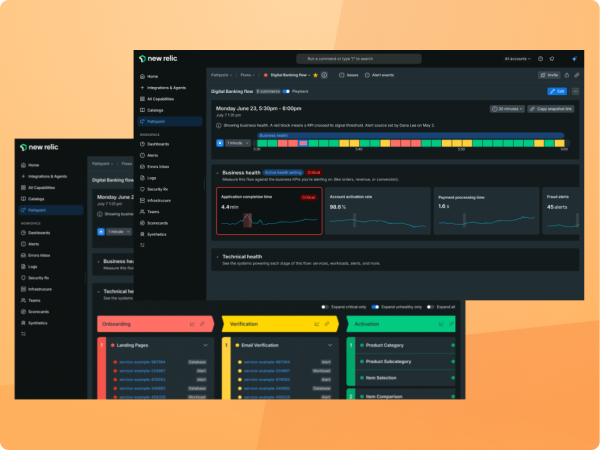Open Payment processing time card
The image size is (600, 450).
(486, 211)
